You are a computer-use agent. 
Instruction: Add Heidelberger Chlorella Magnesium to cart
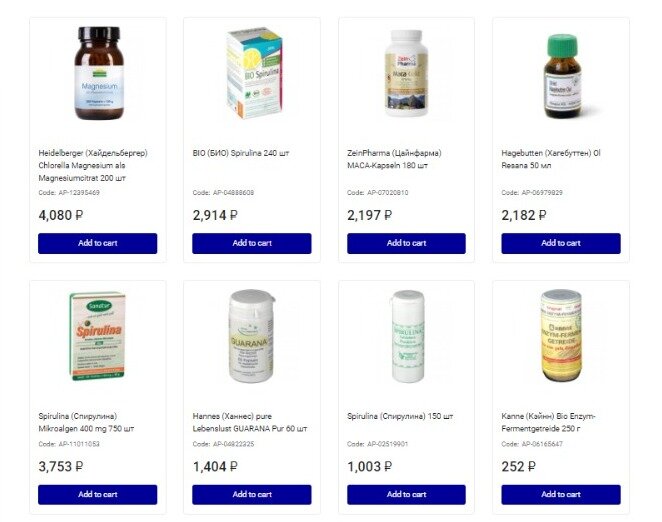[98, 243]
